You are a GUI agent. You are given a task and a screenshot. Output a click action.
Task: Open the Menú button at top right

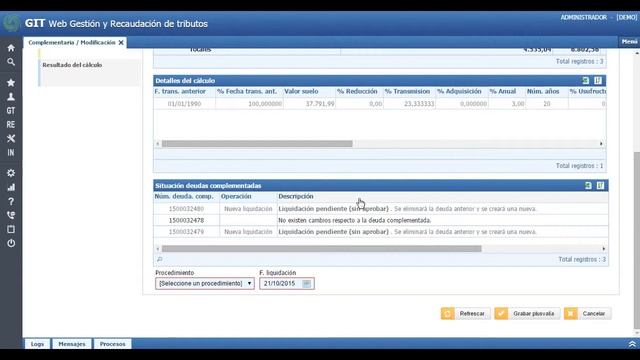(x=629, y=42)
